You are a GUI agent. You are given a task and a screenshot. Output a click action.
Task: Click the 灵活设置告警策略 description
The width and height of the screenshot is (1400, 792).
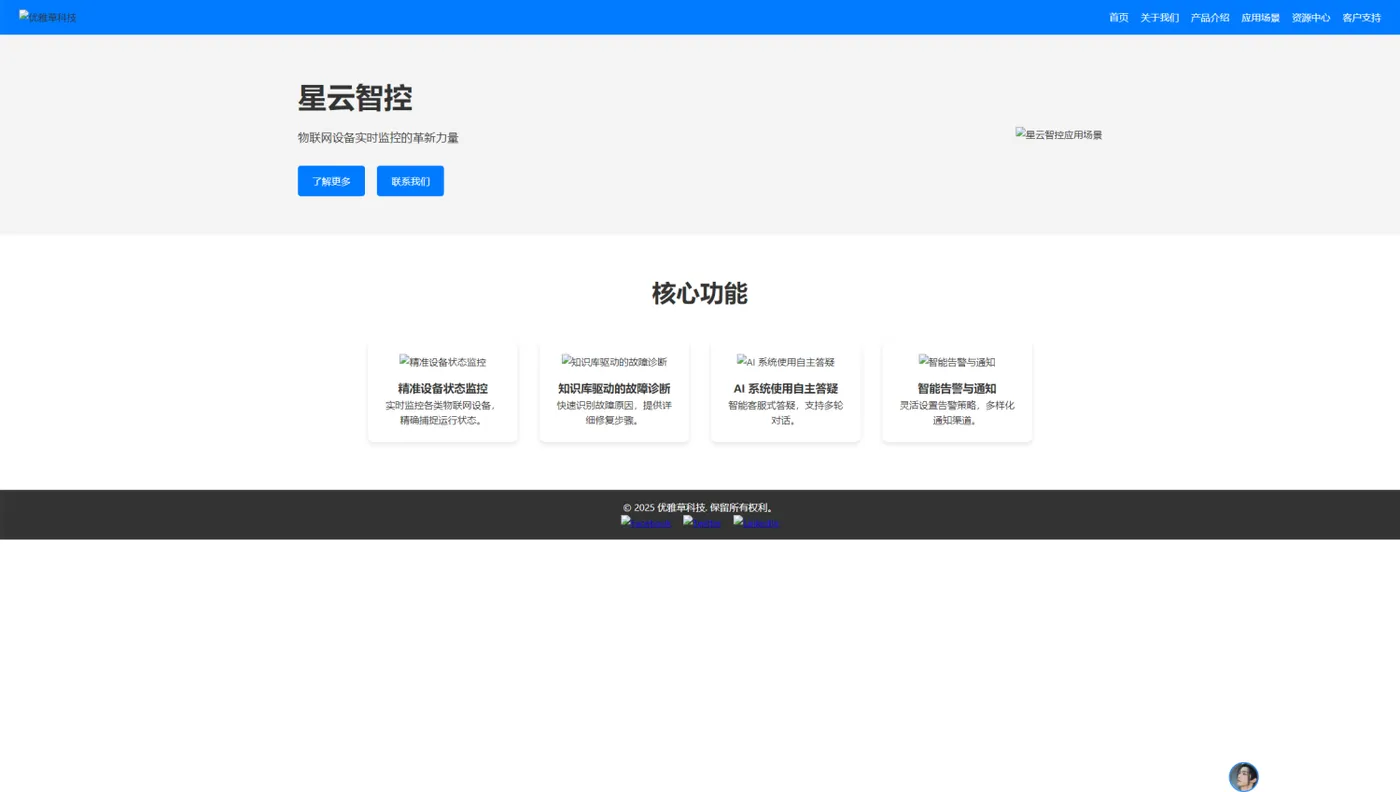[x=957, y=413]
